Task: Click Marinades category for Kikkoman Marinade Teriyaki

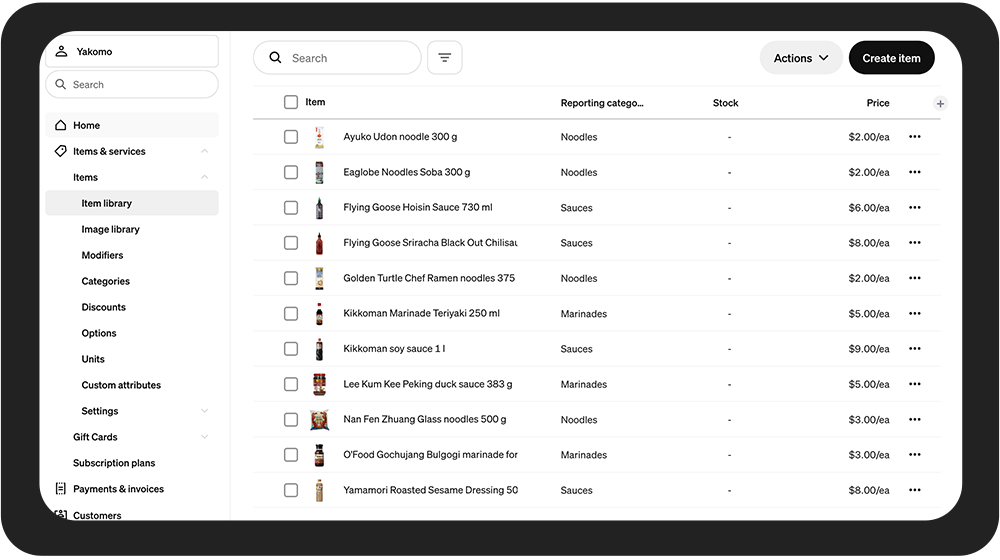Action: [584, 314]
